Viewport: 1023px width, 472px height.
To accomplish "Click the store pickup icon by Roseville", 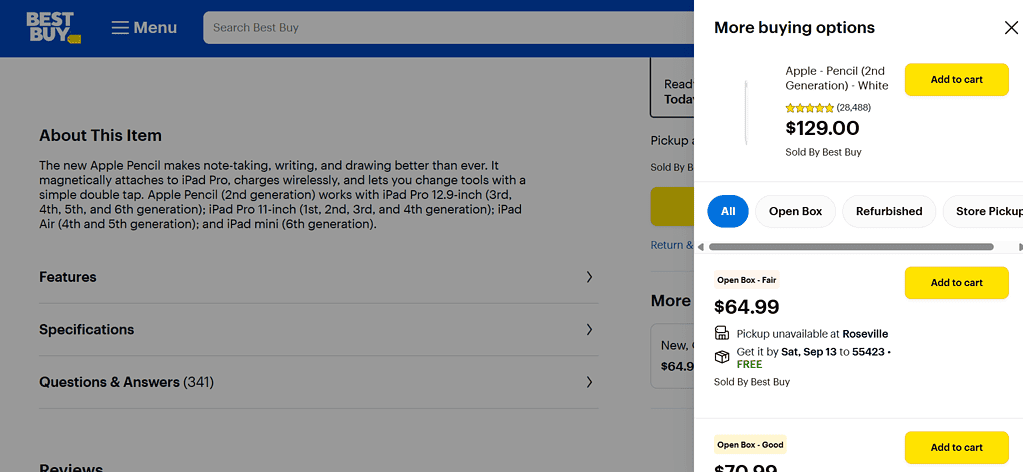I will pos(722,334).
